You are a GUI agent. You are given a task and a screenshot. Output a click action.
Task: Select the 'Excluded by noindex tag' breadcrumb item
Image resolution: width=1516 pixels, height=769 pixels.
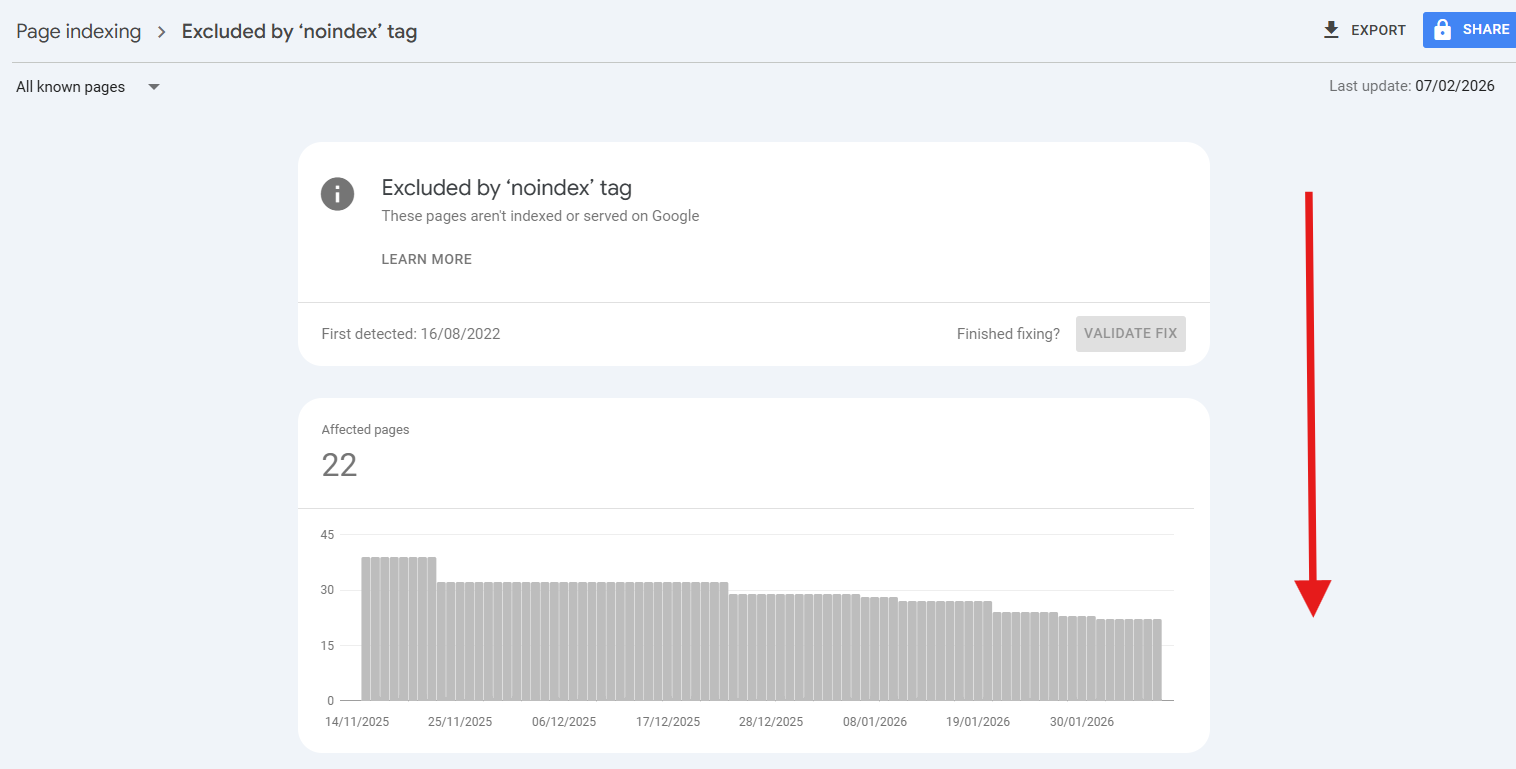[x=299, y=31]
